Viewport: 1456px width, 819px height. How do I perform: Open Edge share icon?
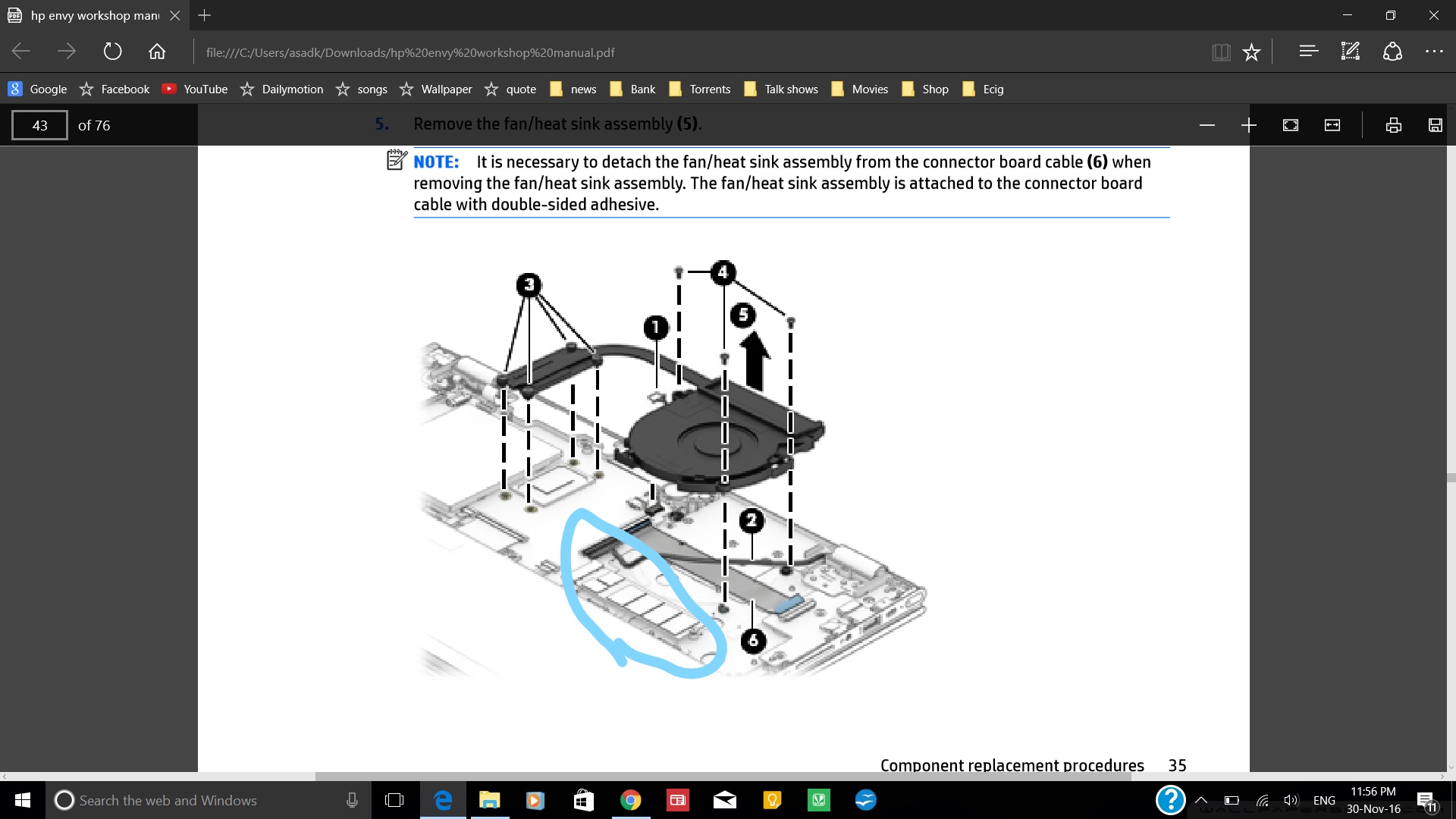pos(1392,52)
